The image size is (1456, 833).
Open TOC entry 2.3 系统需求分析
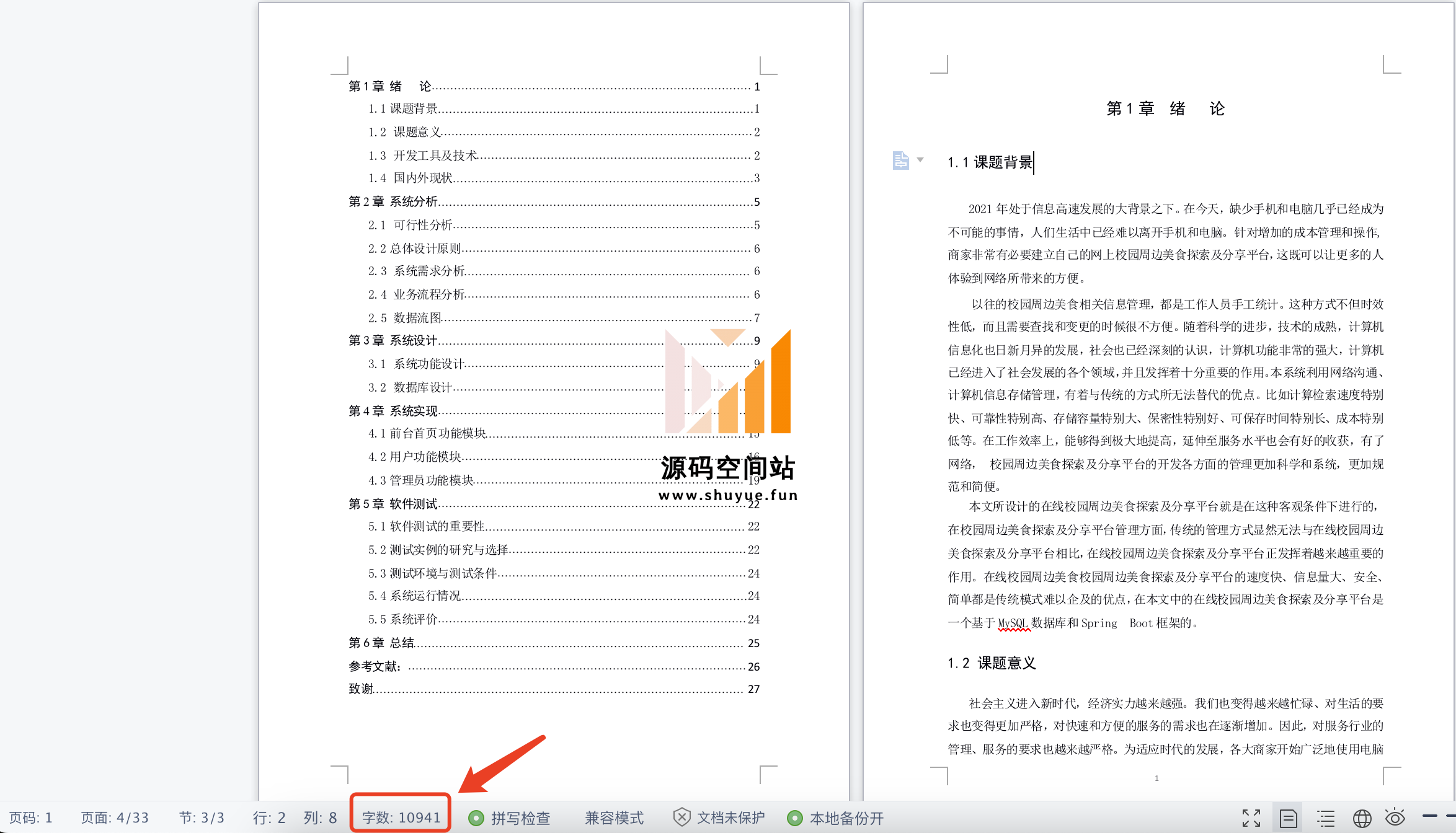coord(564,271)
